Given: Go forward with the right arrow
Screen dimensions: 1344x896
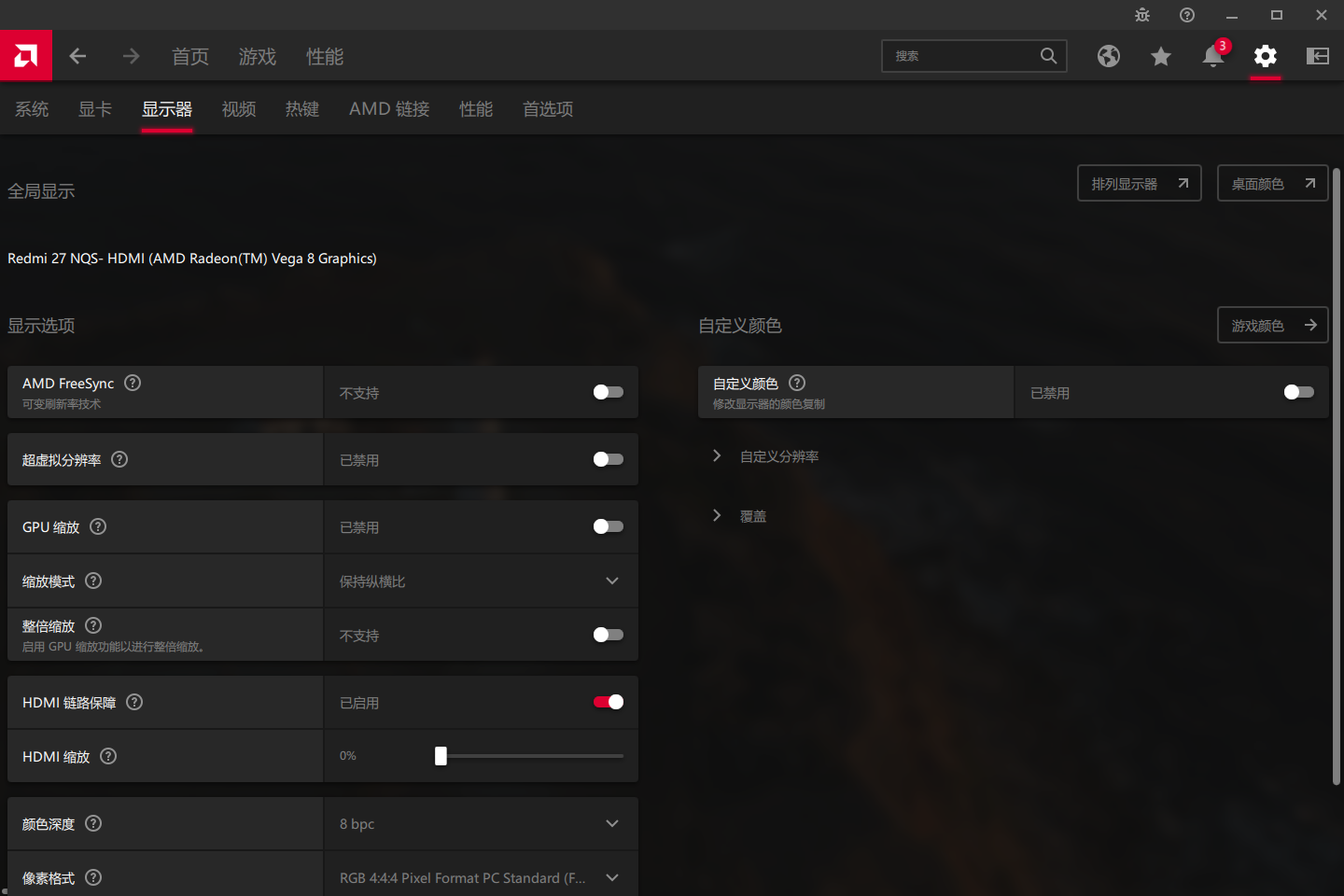Looking at the screenshot, I should 131,56.
